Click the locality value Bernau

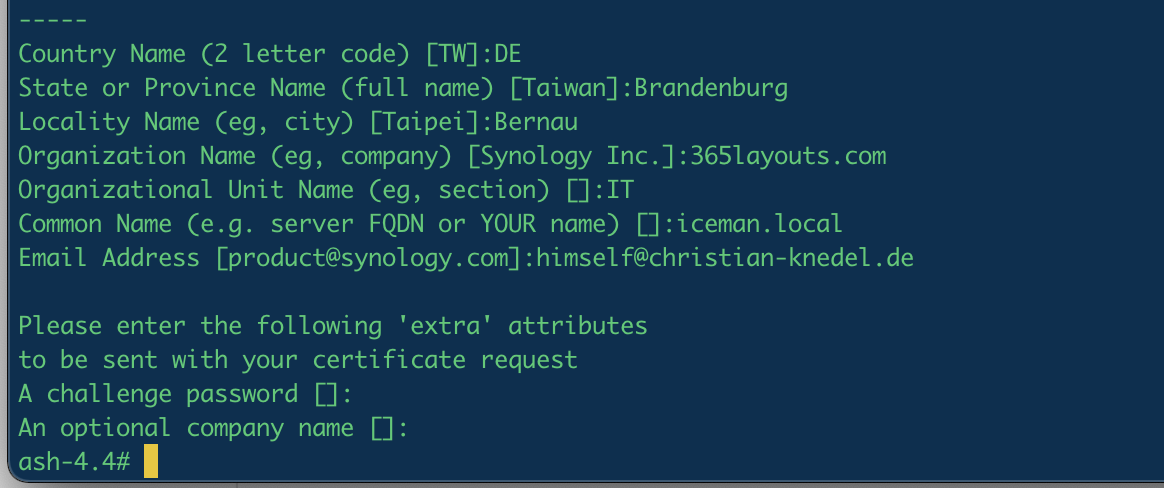click(x=535, y=122)
